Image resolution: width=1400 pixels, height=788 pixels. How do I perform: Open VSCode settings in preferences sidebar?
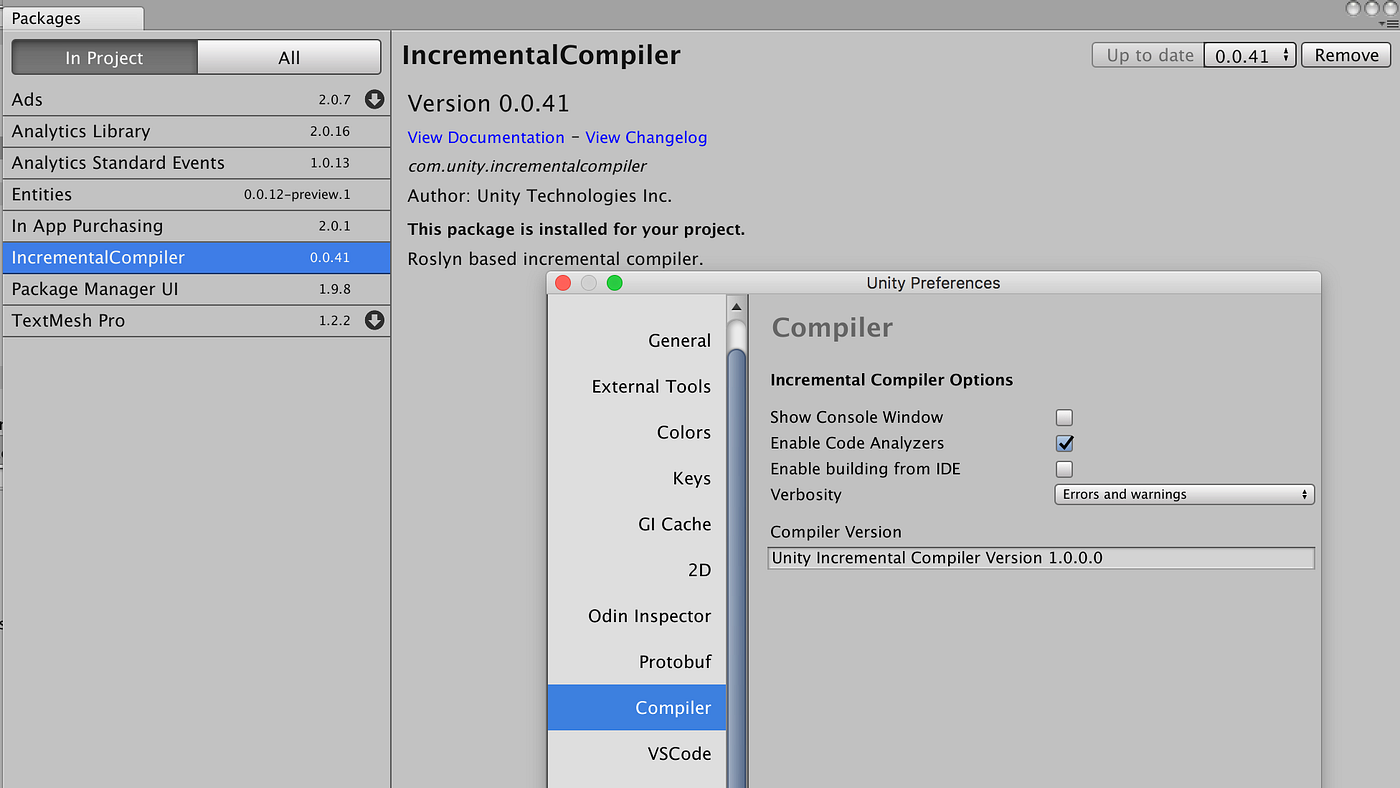[680, 753]
